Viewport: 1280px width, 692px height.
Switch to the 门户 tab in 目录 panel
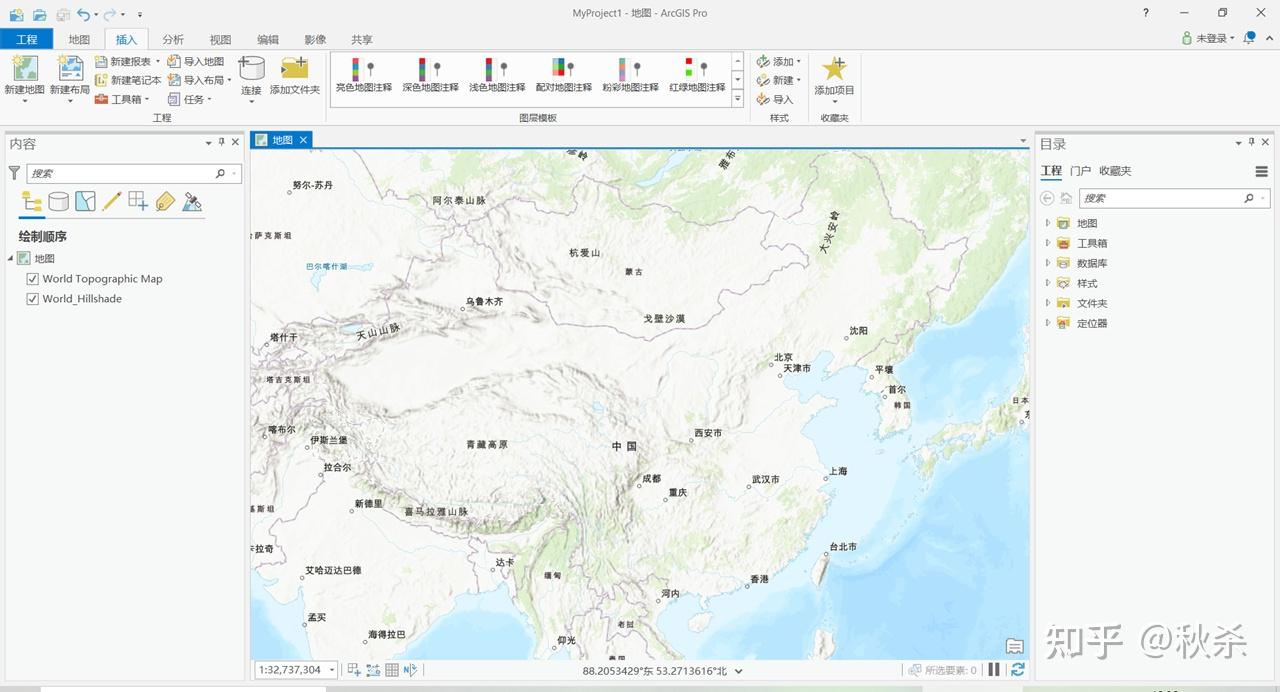[x=1083, y=170]
